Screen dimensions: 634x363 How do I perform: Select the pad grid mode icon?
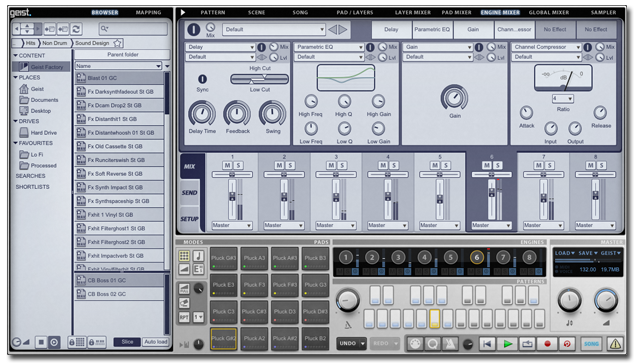tap(184, 255)
